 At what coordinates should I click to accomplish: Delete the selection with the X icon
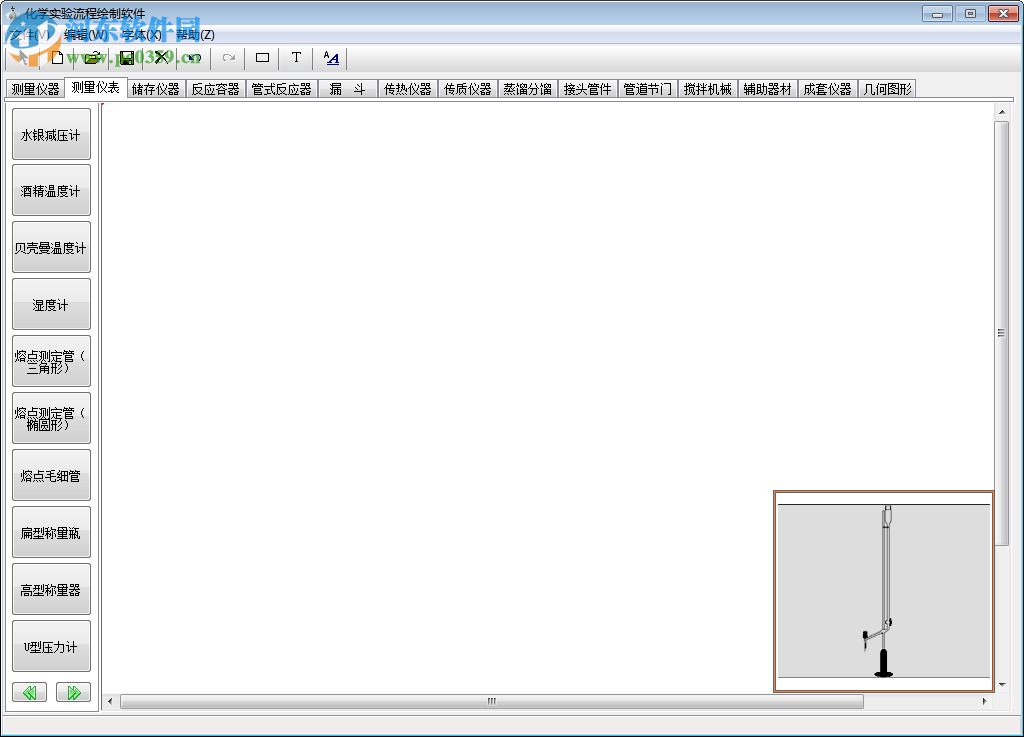pyautogui.click(x=161, y=58)
